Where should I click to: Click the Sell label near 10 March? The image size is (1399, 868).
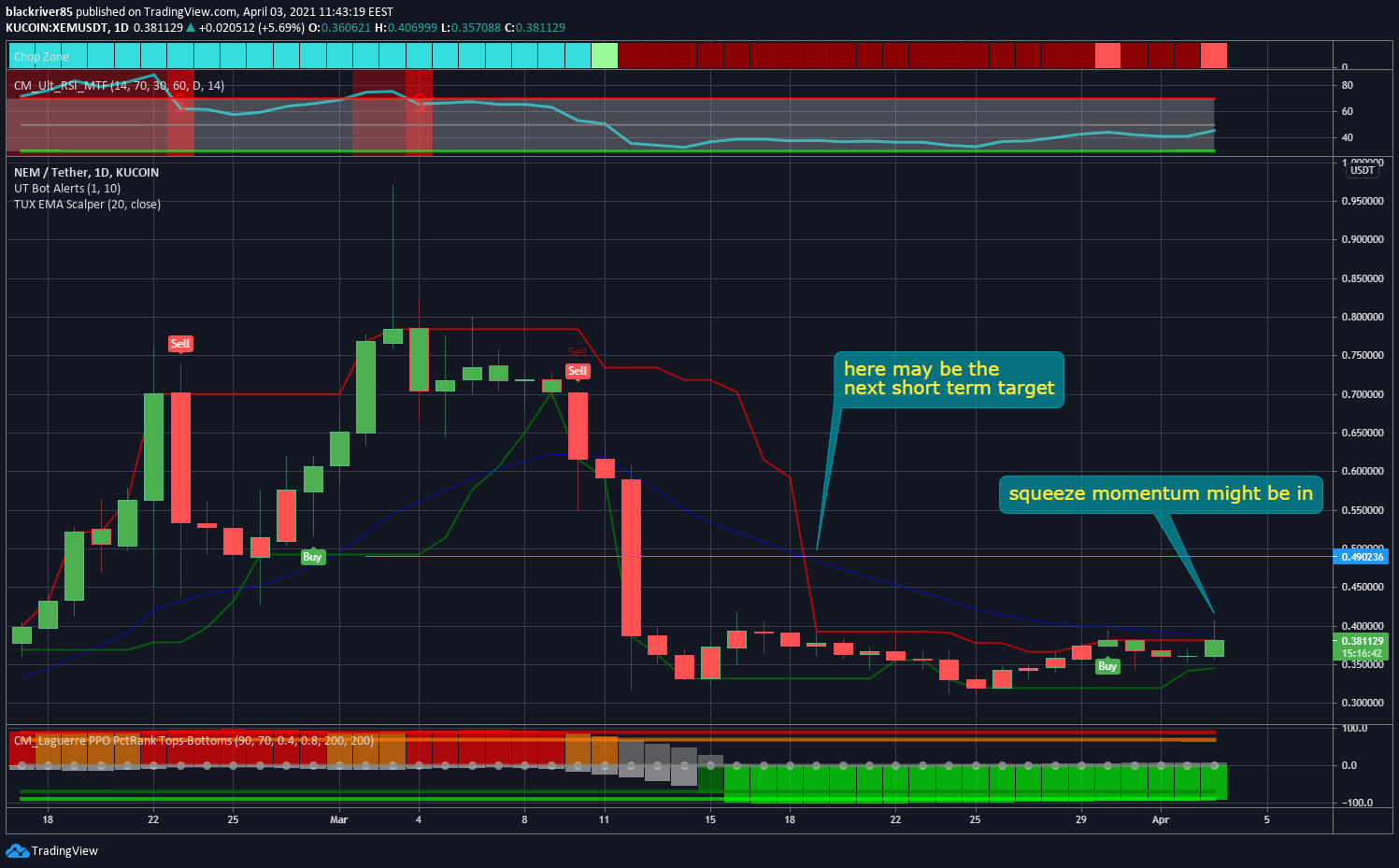pos(578,371)
